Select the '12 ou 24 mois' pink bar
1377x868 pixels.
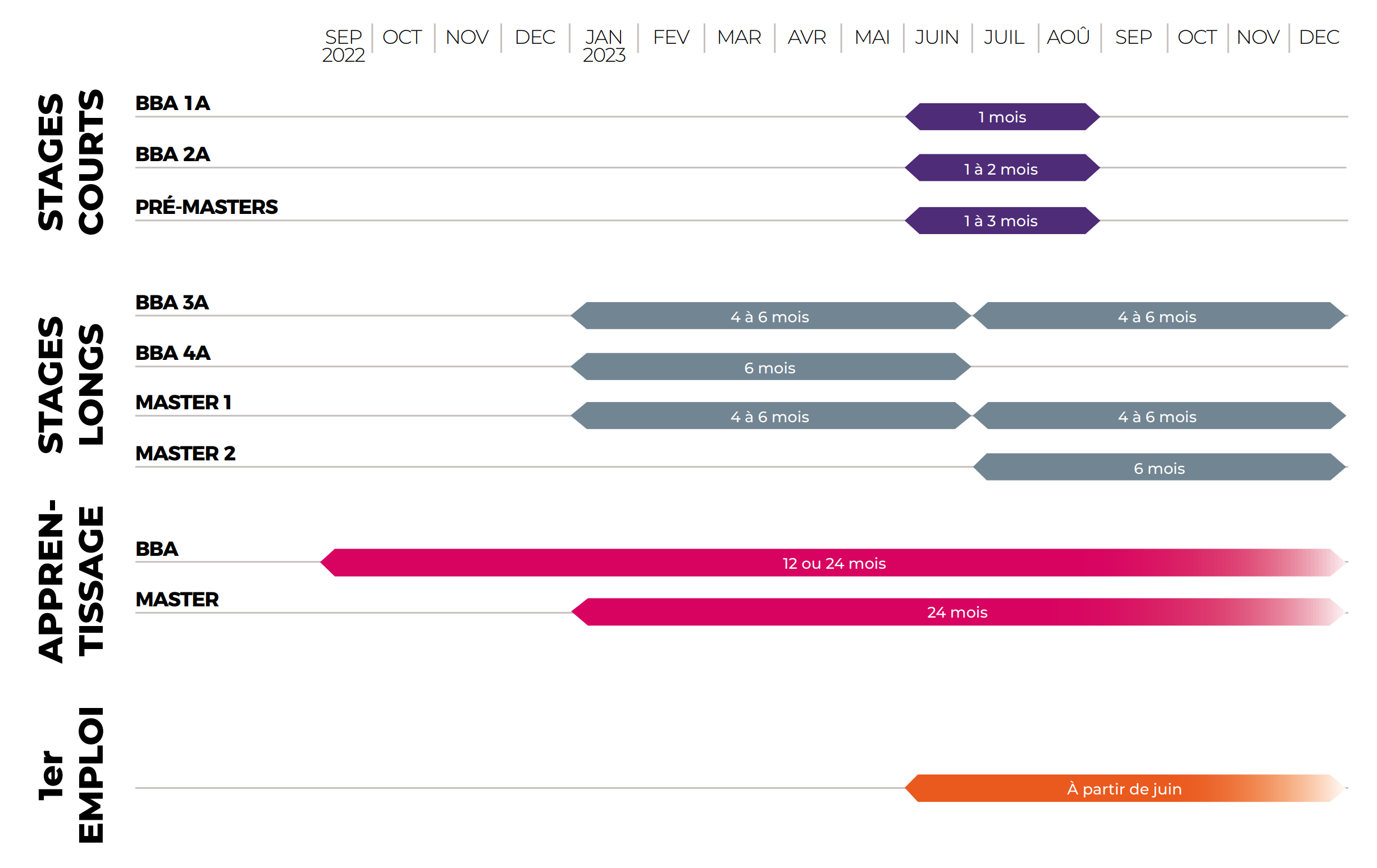(x=834, y=563)
